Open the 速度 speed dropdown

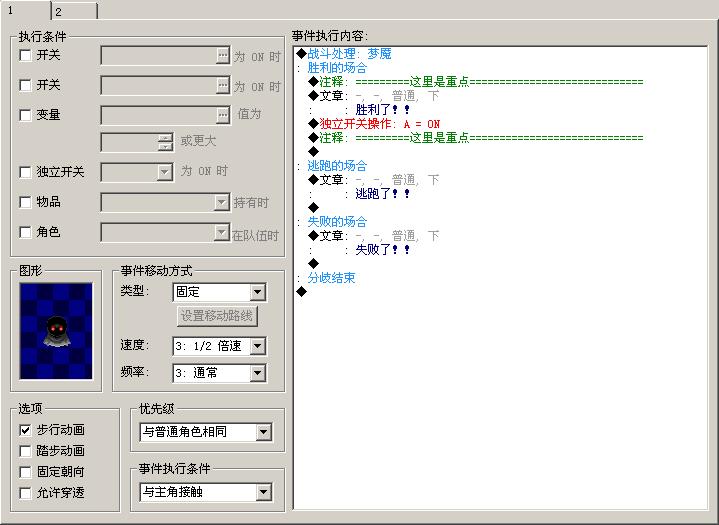257,346
